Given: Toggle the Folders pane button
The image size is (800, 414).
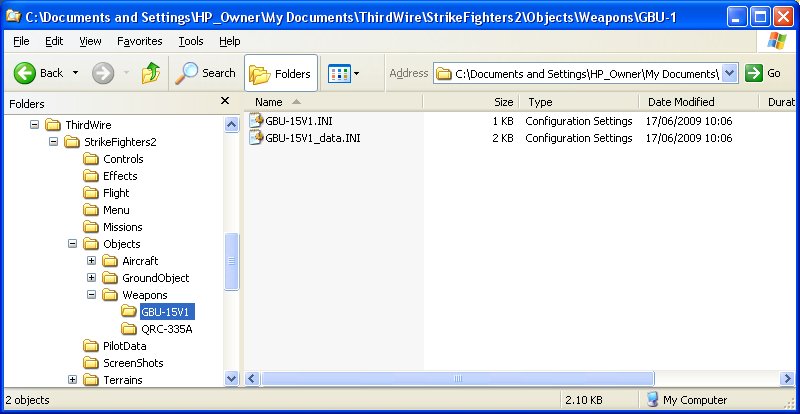Looking at the screenshot, I should 280,74.
